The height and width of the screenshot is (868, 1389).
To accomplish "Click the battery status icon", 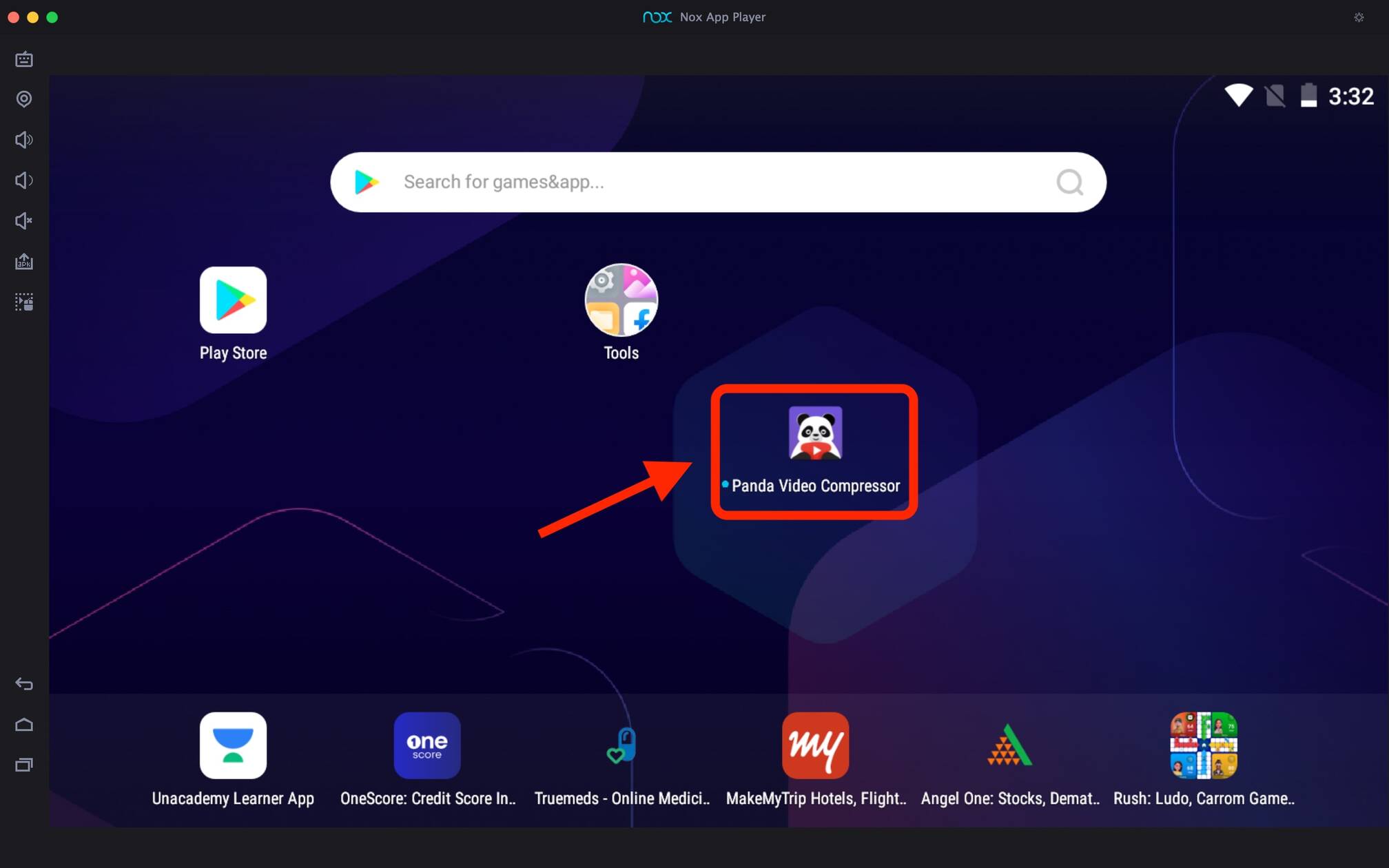I will click(x=1308, y=95).
